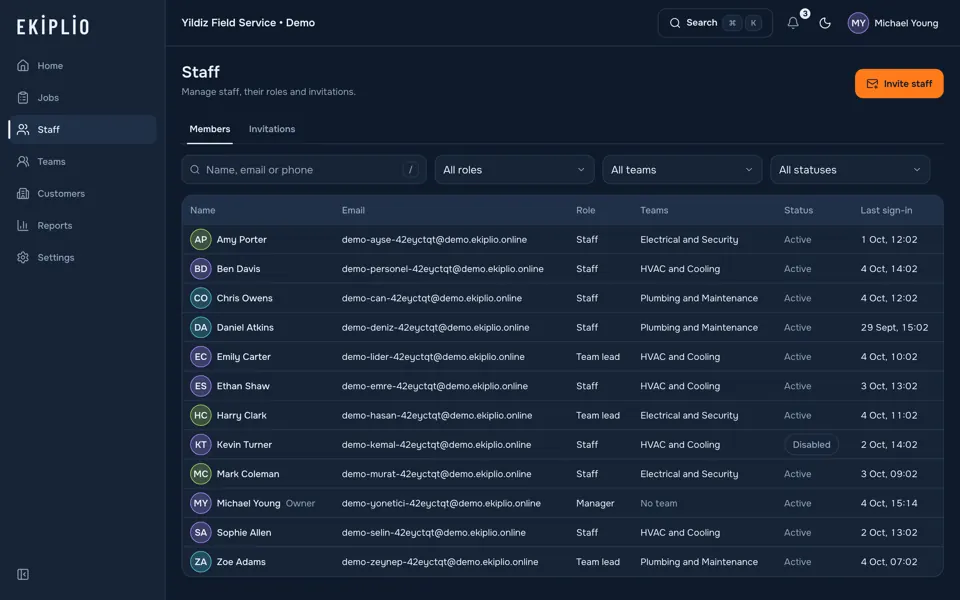Click Zoe Adams's name
This screenshot has width=960, height=600.
point(241,561)
